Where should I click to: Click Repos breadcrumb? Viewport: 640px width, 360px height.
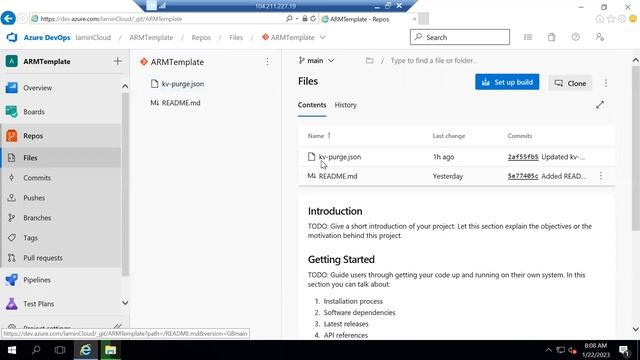click(201, 38)
